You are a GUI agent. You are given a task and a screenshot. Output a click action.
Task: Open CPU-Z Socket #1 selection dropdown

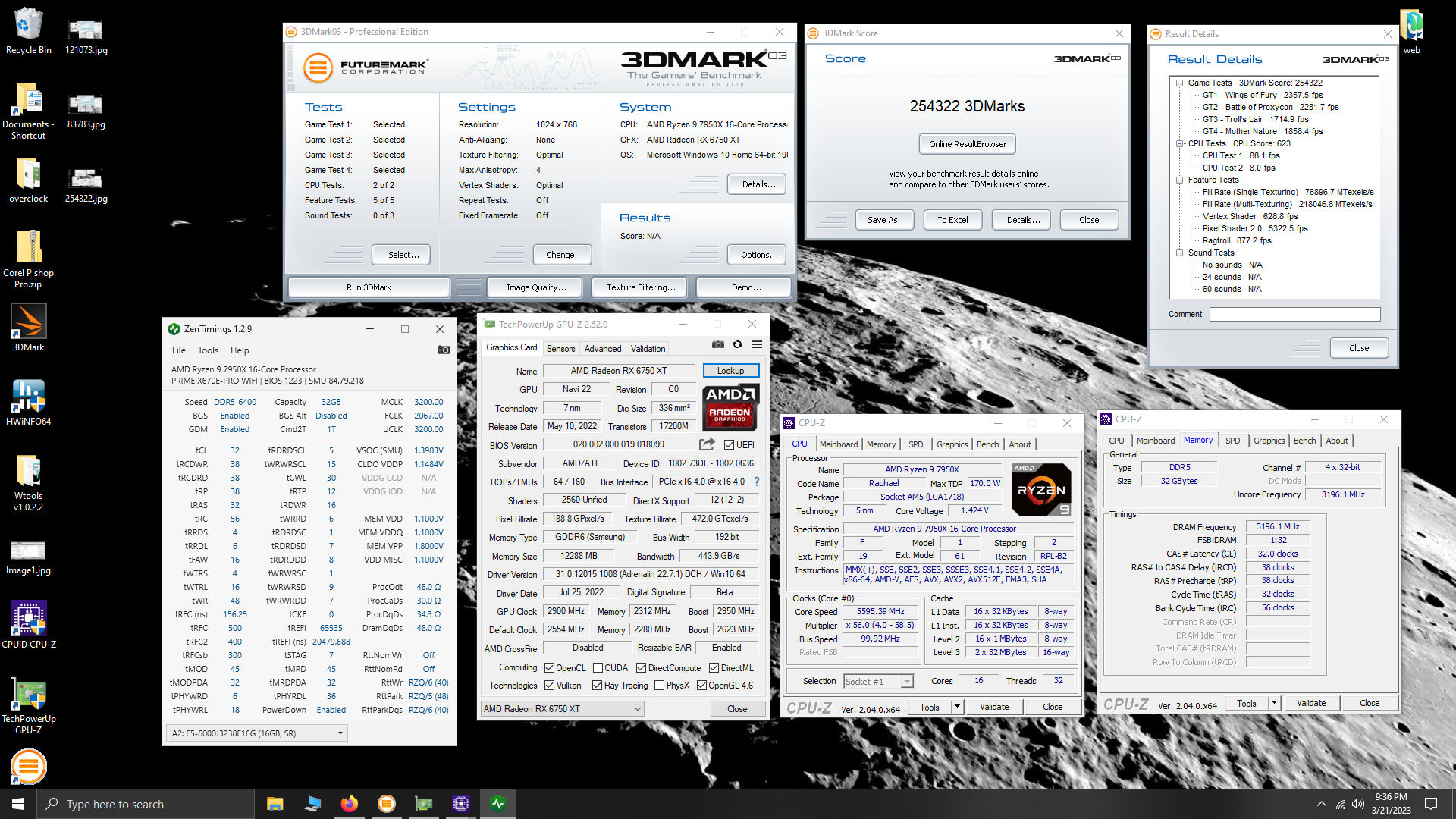(878, 681)
